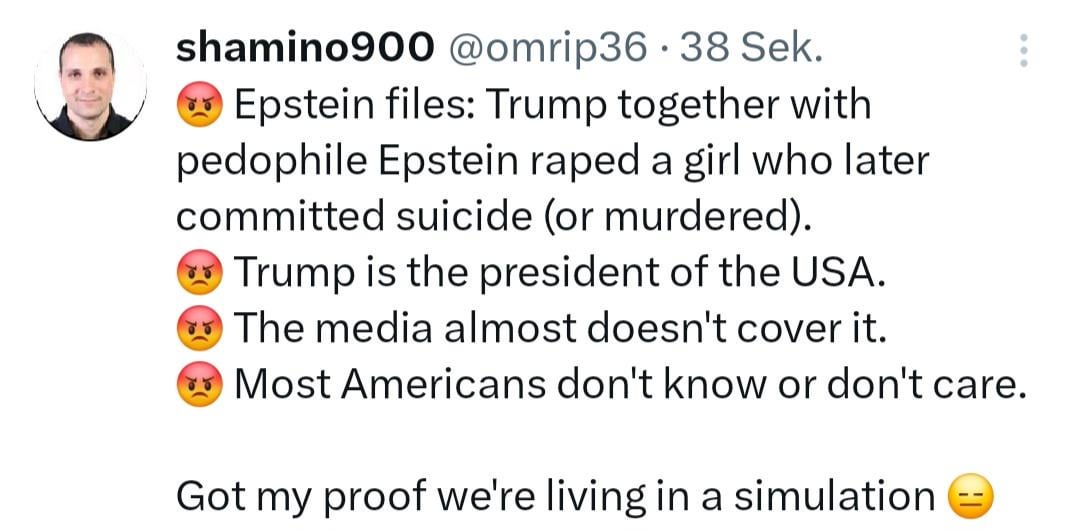Open the three-dot more options menu
Viewport: 1080px width, 530px height.
1022,51
